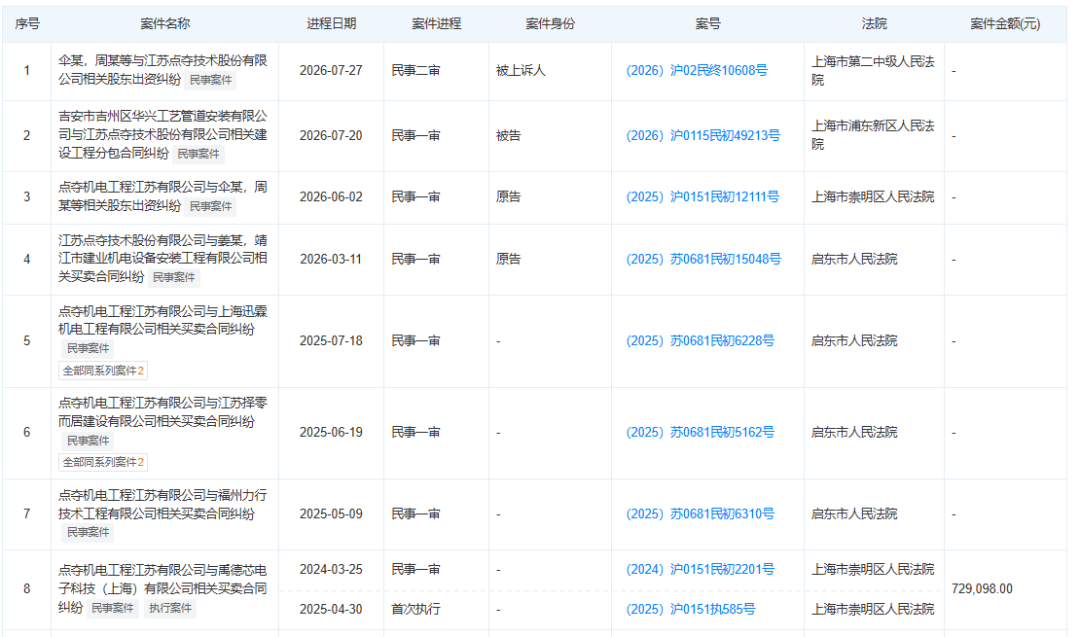The width and height of the screenshot is (1080, 637).
Task: Click date 2026-03-11
Action: pos(331,260)
